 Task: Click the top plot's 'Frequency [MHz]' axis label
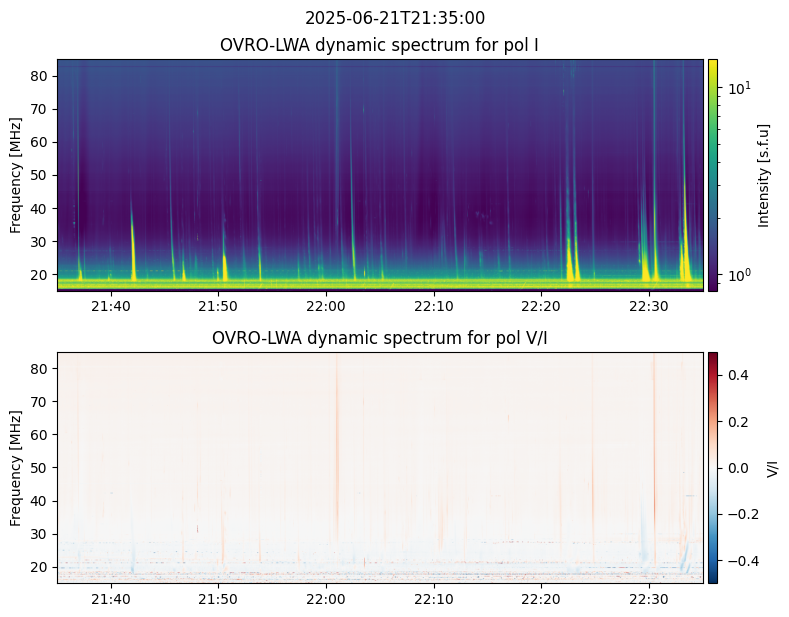(16, 175)
